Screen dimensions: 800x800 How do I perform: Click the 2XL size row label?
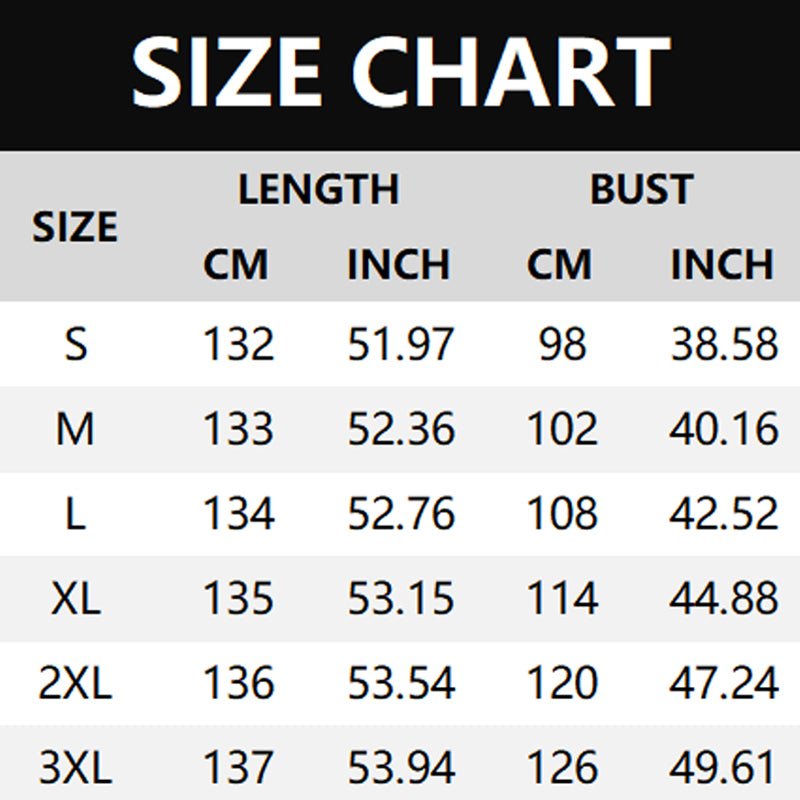click(76, 684)
